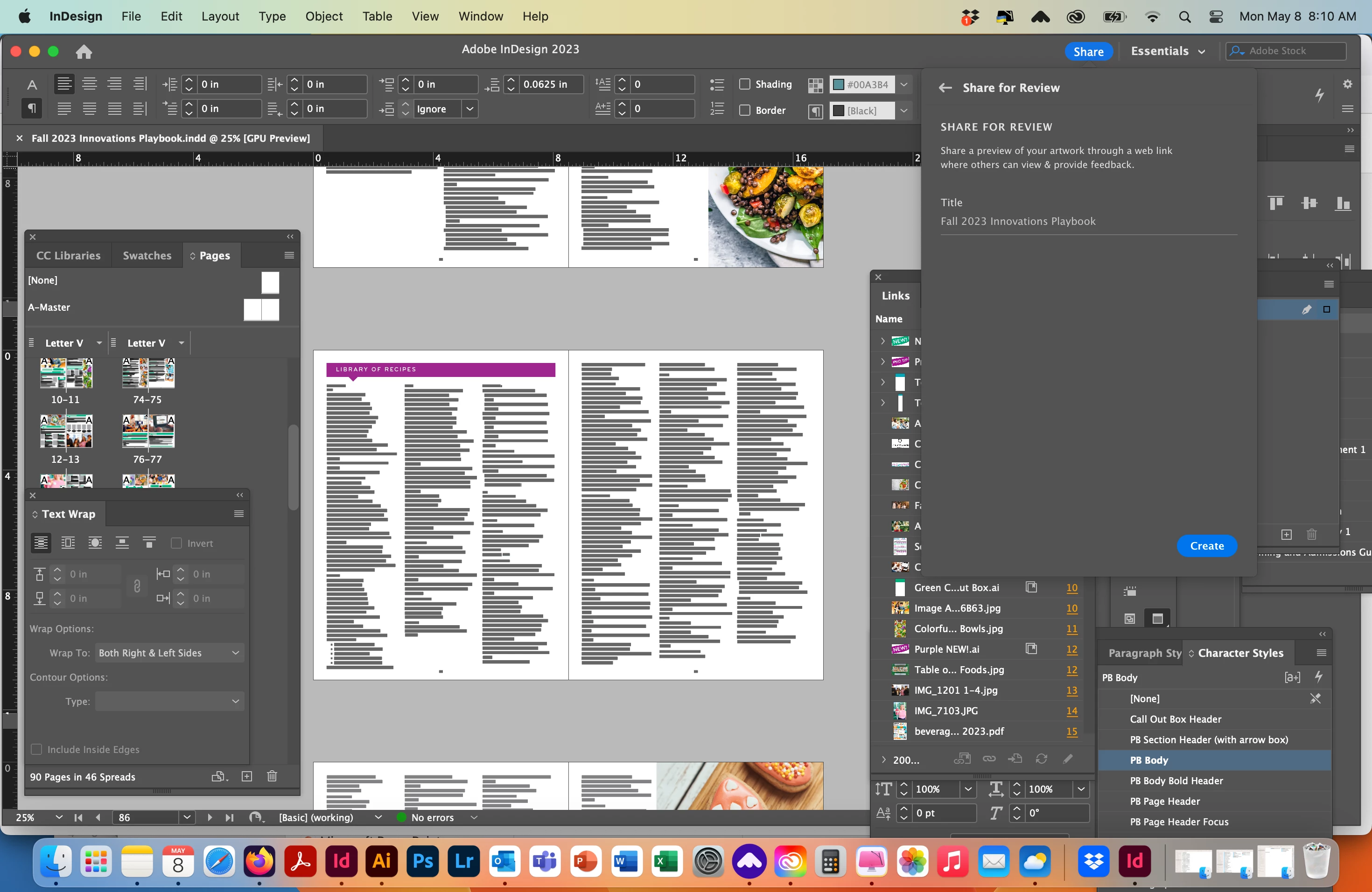Select wrap around bounding box icon
Image resolution: width=1372 pixels, height=892 pixels.
click(68, 543)
